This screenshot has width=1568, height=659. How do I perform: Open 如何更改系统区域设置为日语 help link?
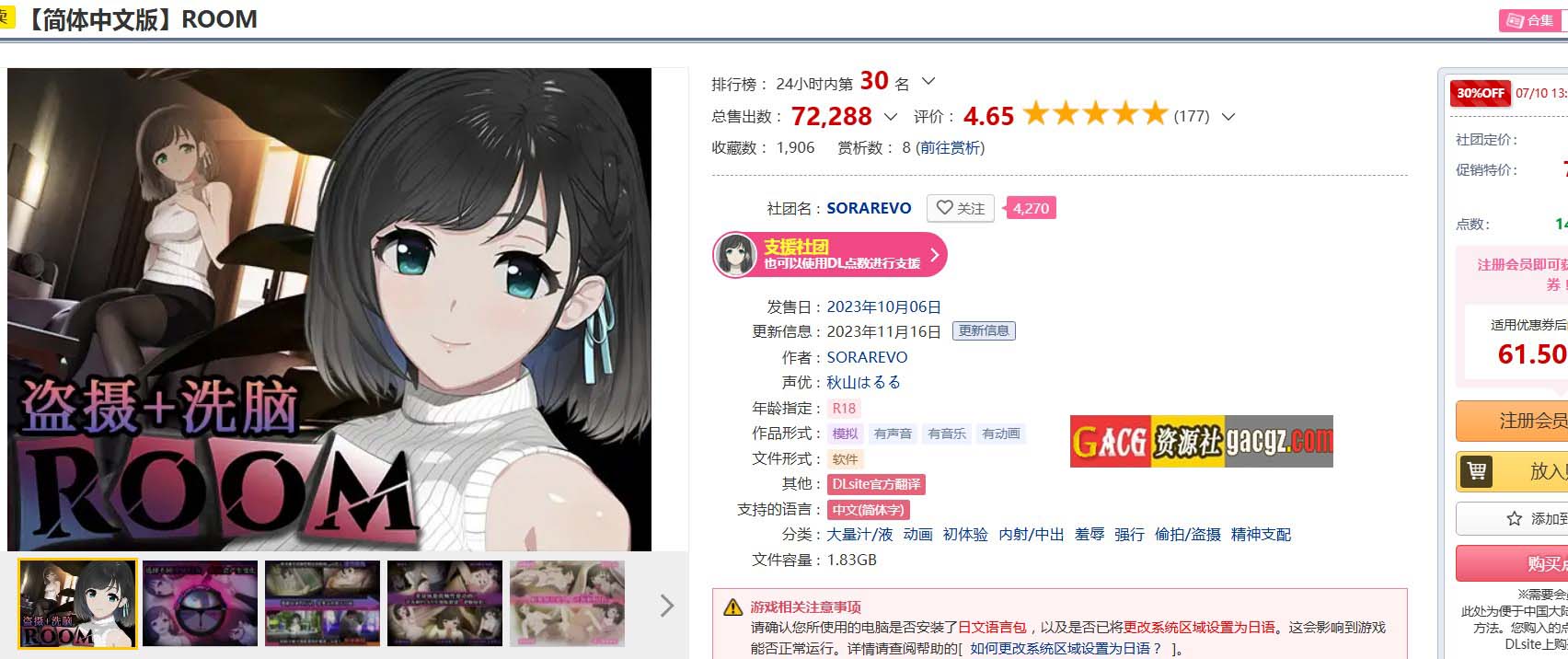pyautogui.click(x=1066, y=649)
